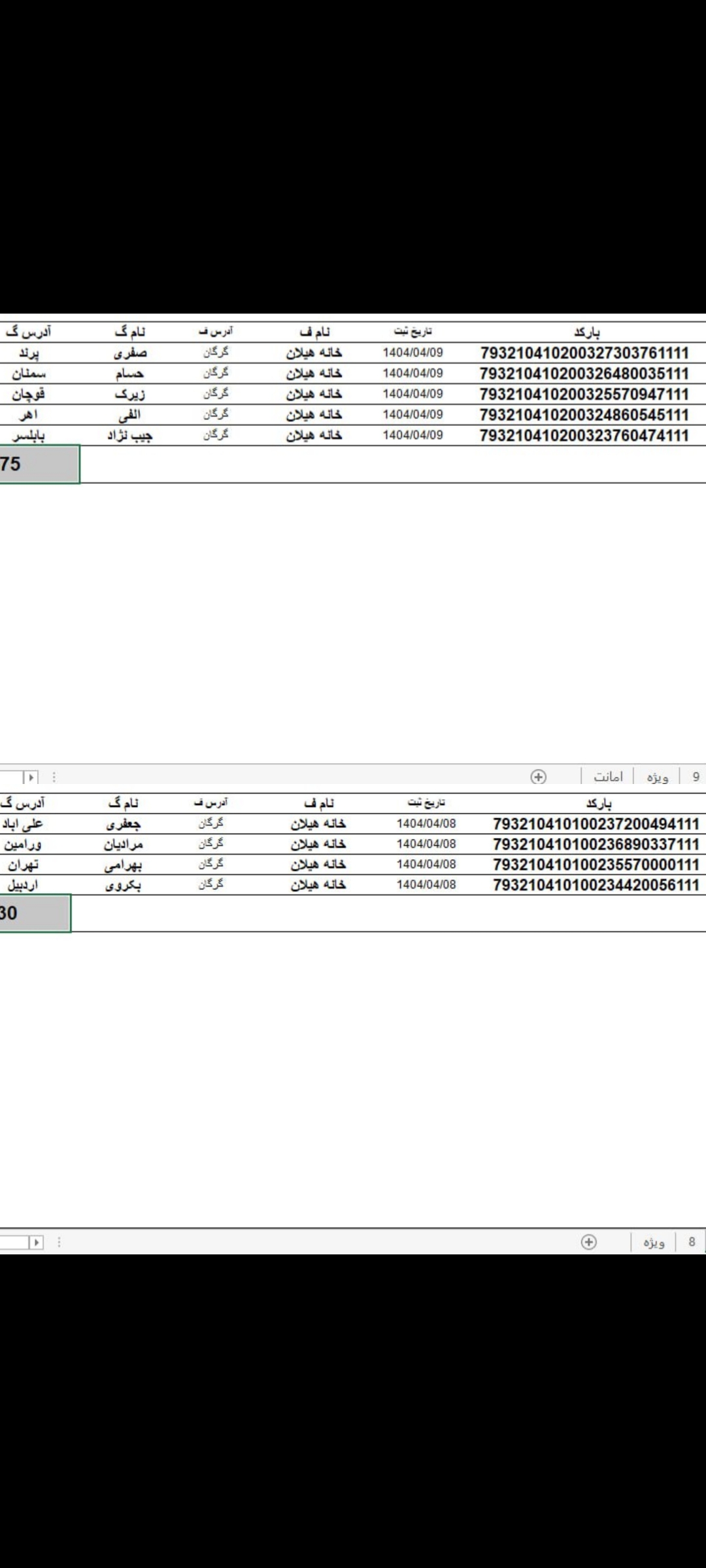Select the ویژه tab next to tab 8
The width and height of the screenshot is (706, 1568).
tap(653, 1242)
